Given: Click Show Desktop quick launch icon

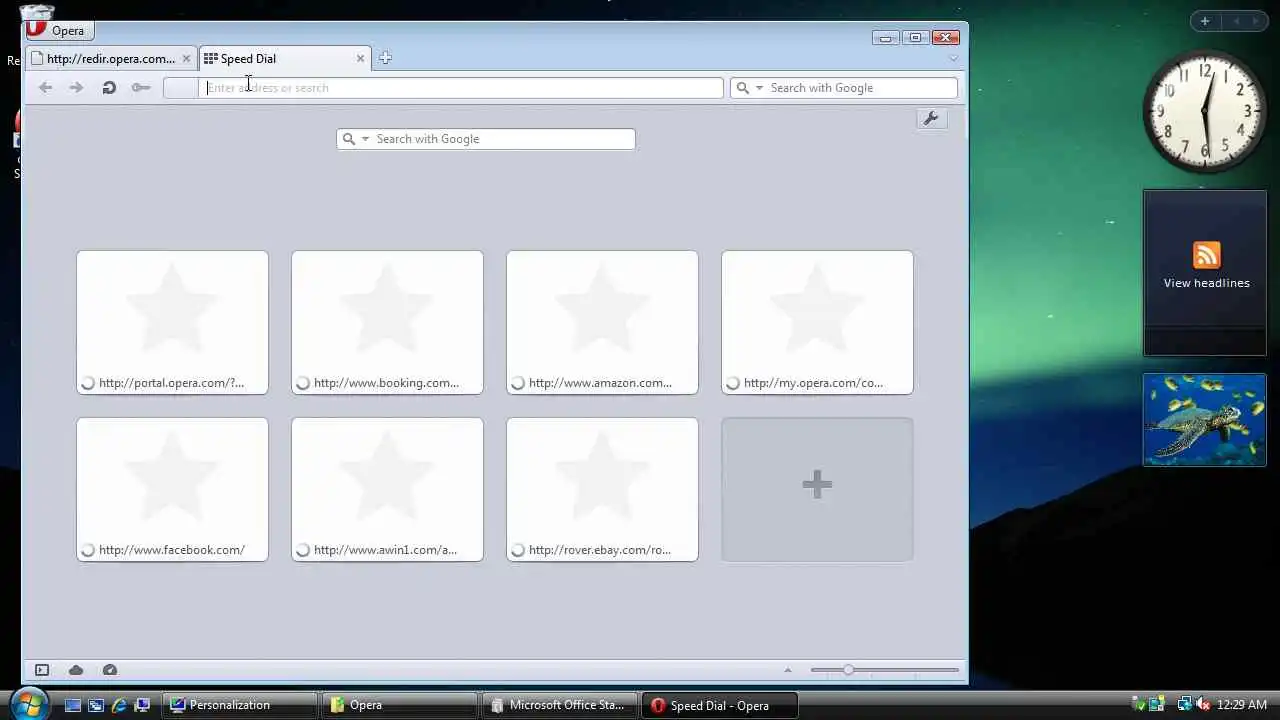Looking at the screenshot, I should (x=72, y=705).
